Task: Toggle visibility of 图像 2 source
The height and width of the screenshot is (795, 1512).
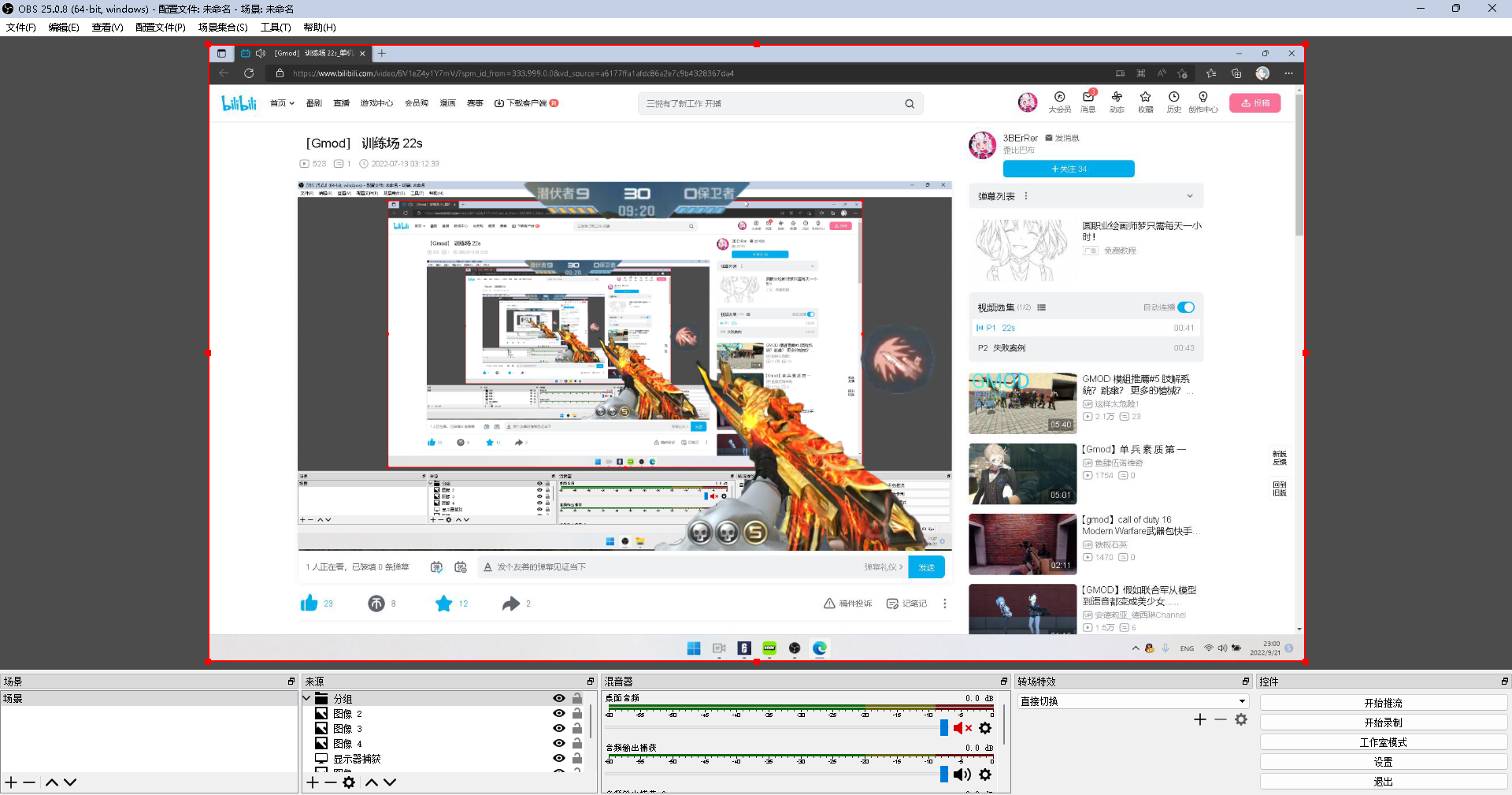Action: point(559,714)
